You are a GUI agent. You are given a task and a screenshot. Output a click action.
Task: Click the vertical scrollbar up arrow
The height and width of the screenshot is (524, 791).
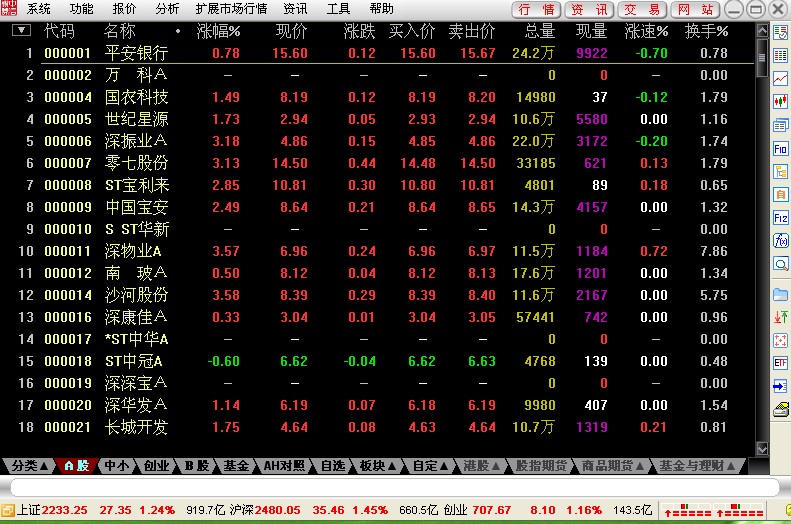762,30
